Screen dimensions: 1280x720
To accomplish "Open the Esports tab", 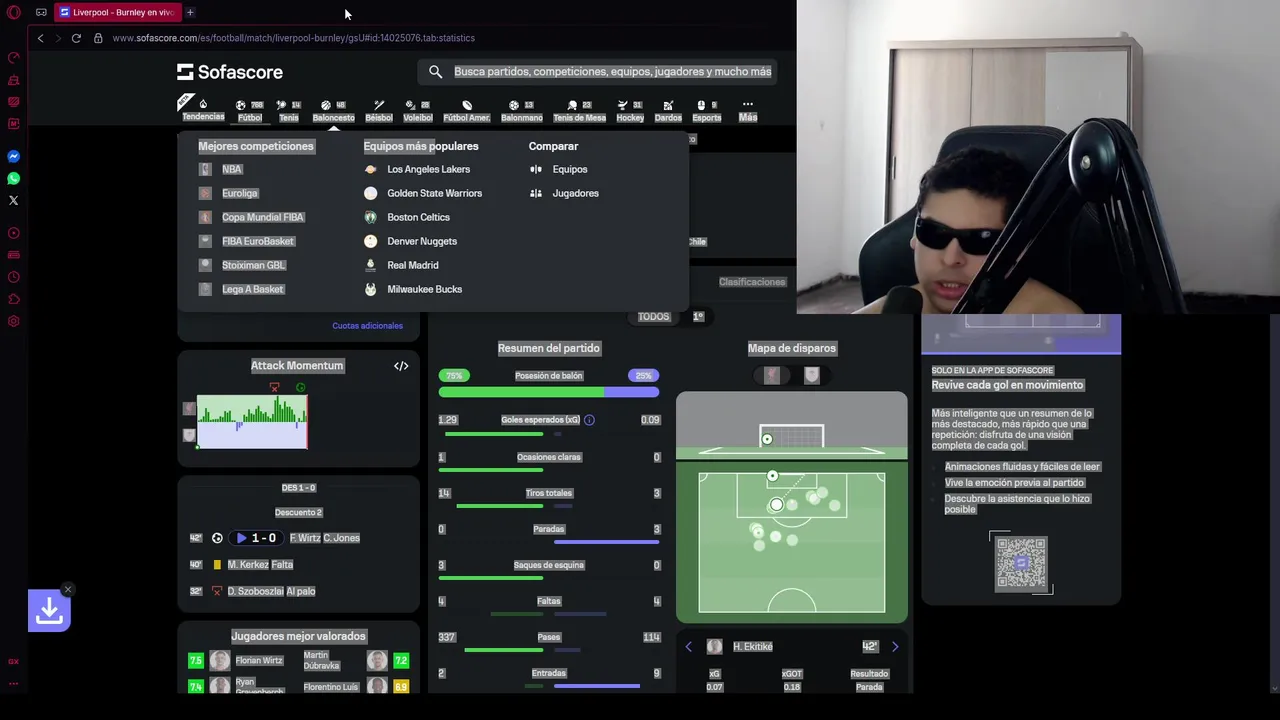I will 706,110.
